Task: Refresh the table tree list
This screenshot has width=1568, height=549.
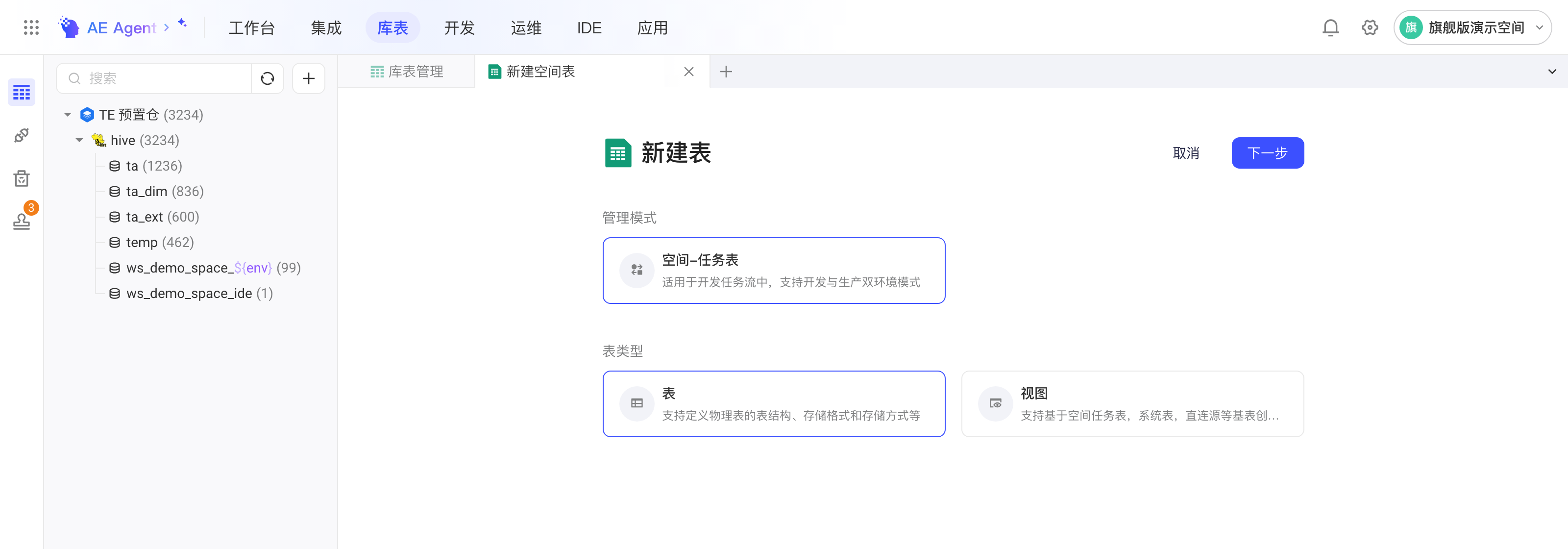Action: click(267, 78)
